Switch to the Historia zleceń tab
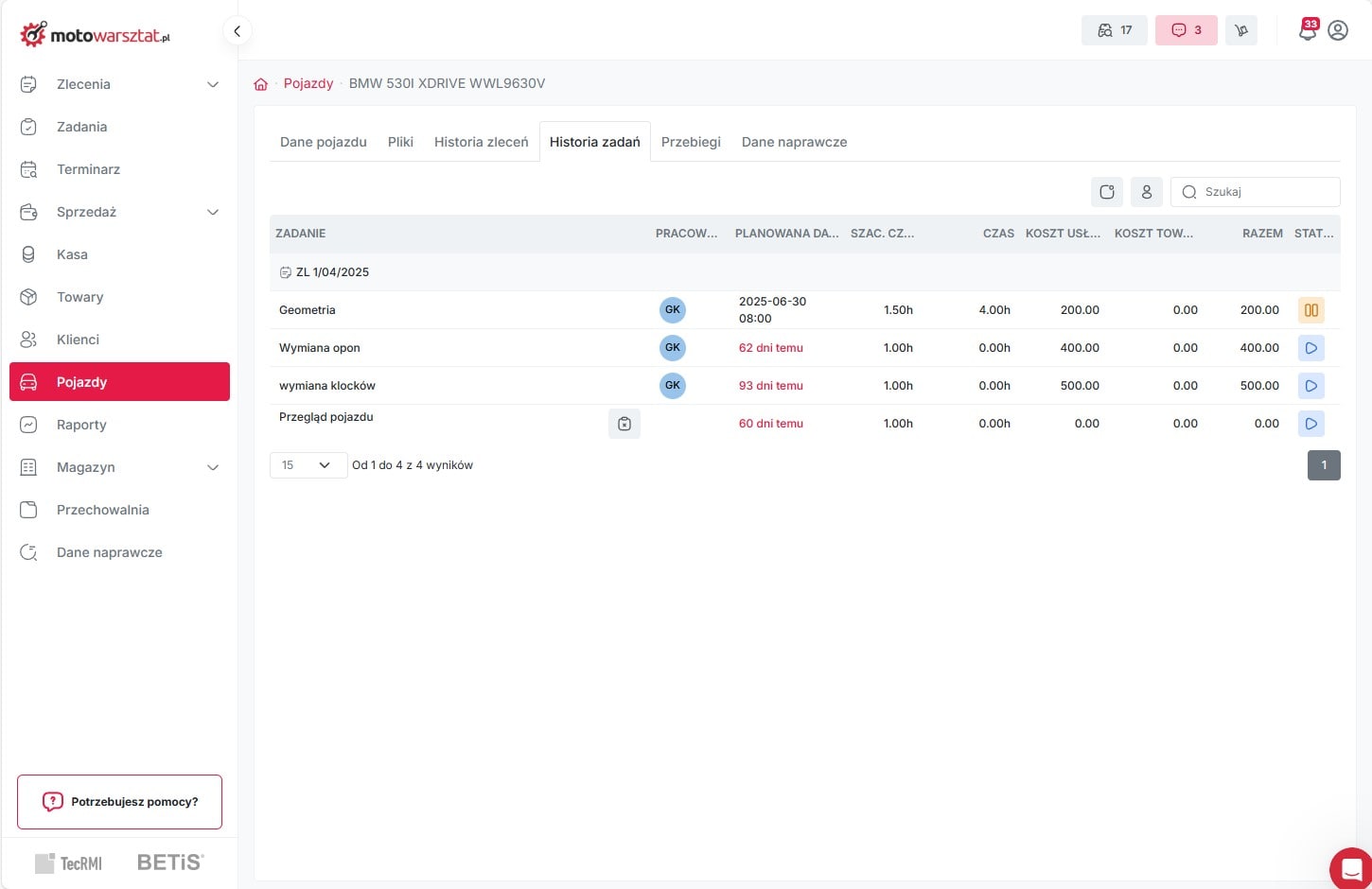Viewport: 1372px width, 889px height. pyautogui.click(x=481, y=142)
